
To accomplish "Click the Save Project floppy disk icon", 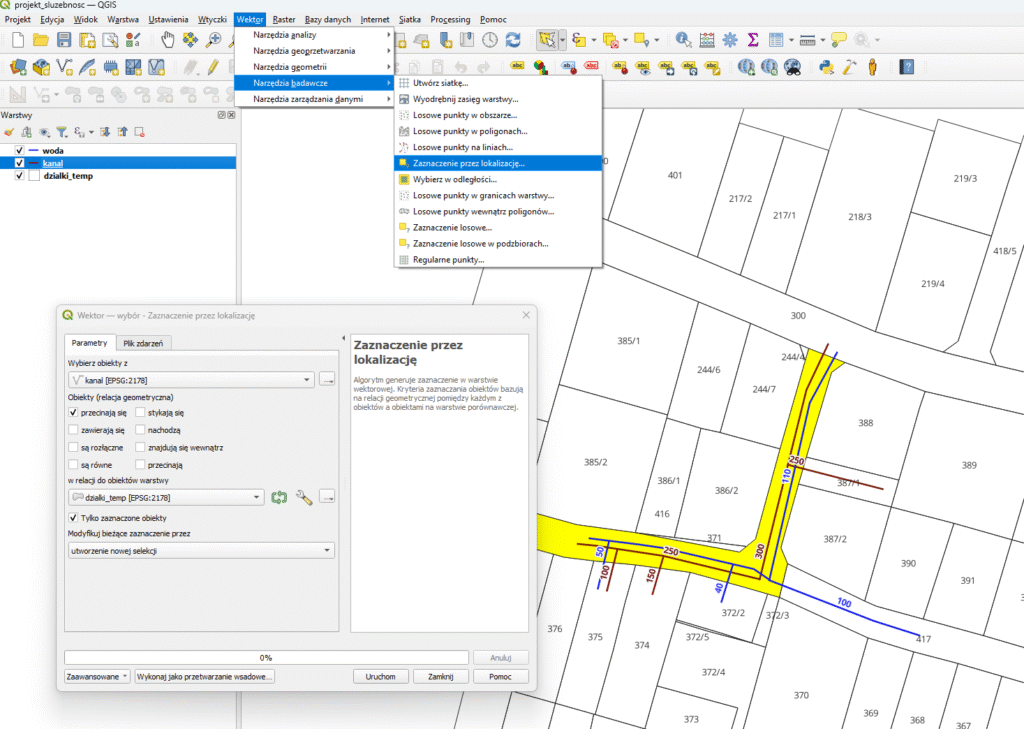I will 64,40.
